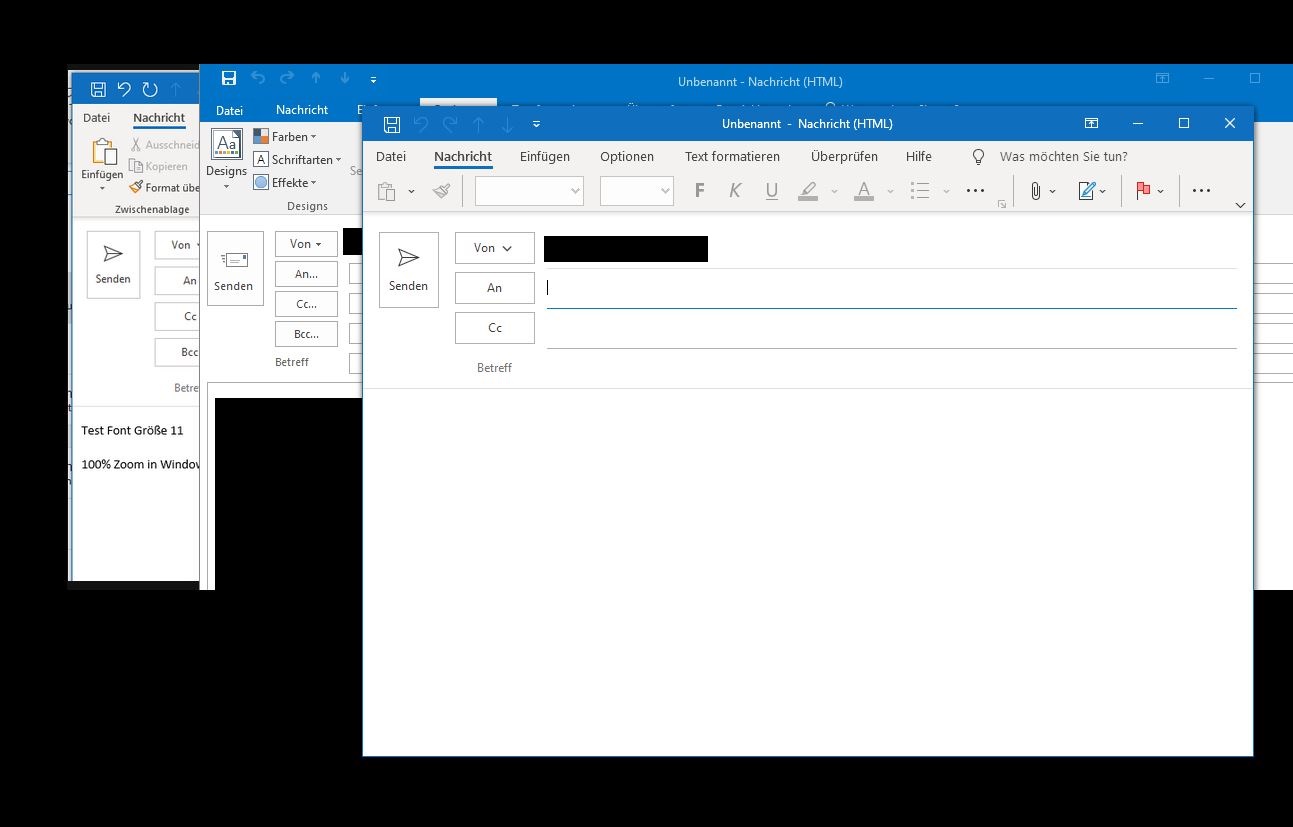Set follow-up with the red flag icon
Screen dimensions: 1293x827
(x=1144, y=191)
